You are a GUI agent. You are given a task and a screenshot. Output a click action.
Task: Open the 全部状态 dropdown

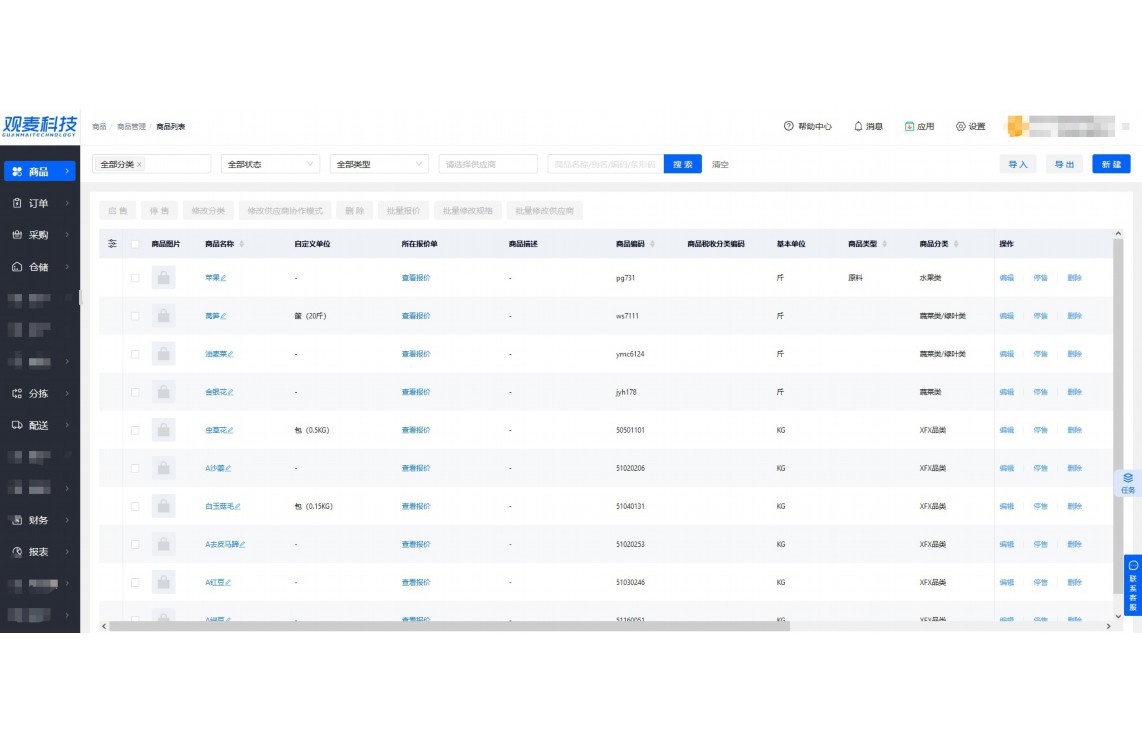pos(269,164)
